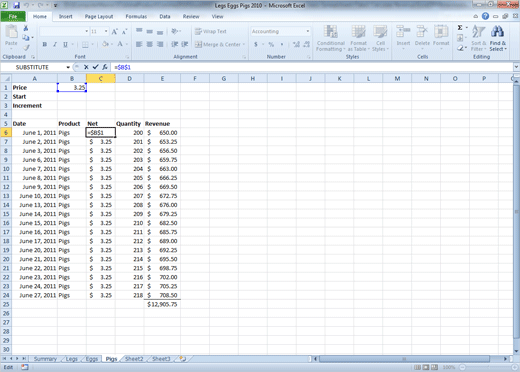Click the Fill Color bucket icon
Viewport: 520px width, 372px height.
pos(105,44)
